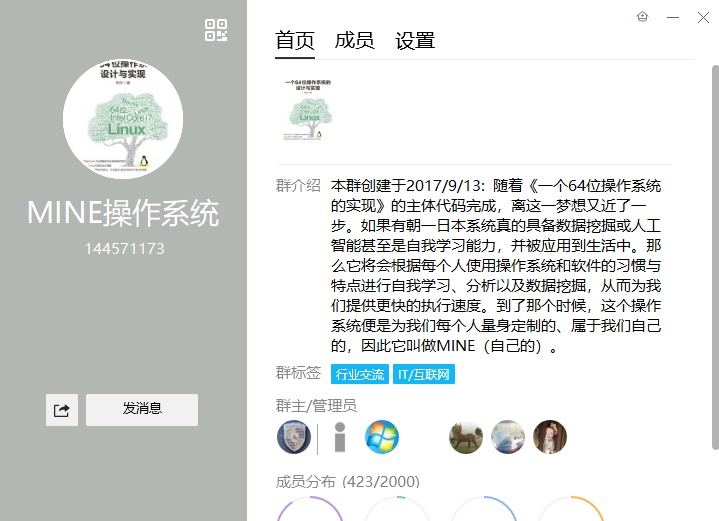Click the green-marked member distribution ring
Image resolution: width=719 pixels, height=521 pixels.
coord(397,509)
